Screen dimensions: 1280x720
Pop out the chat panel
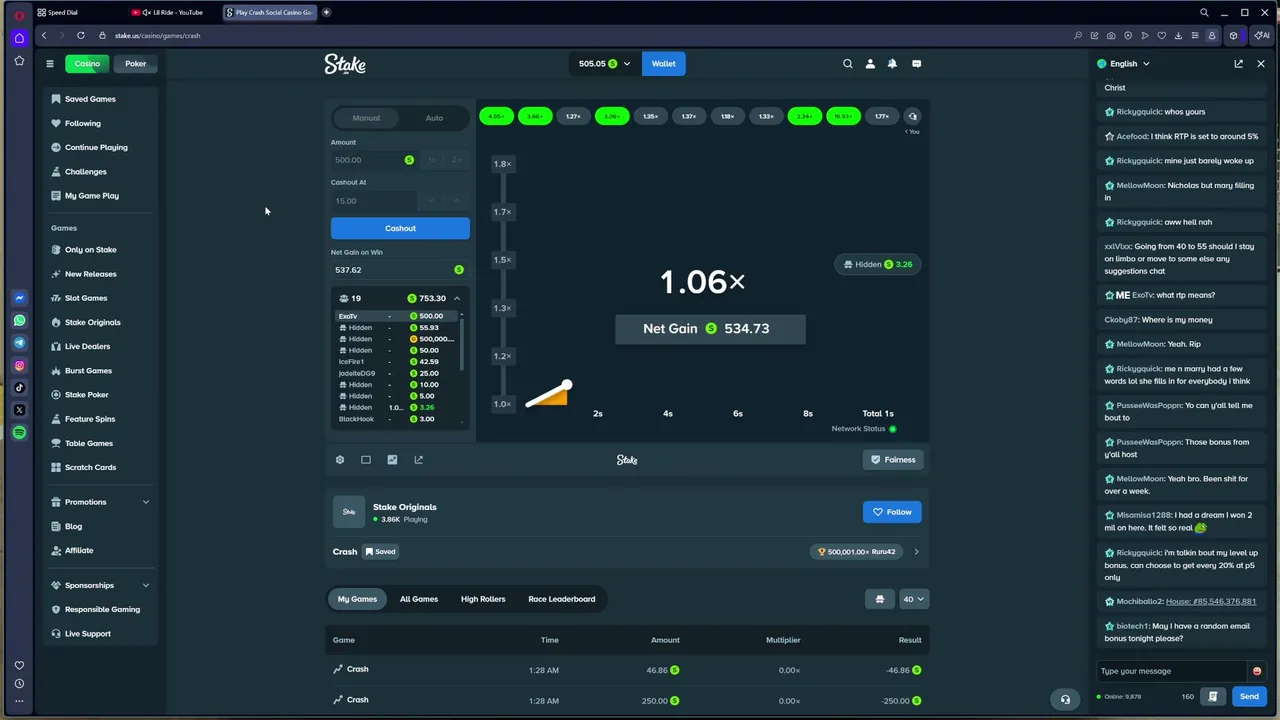tap(1238, 64)
